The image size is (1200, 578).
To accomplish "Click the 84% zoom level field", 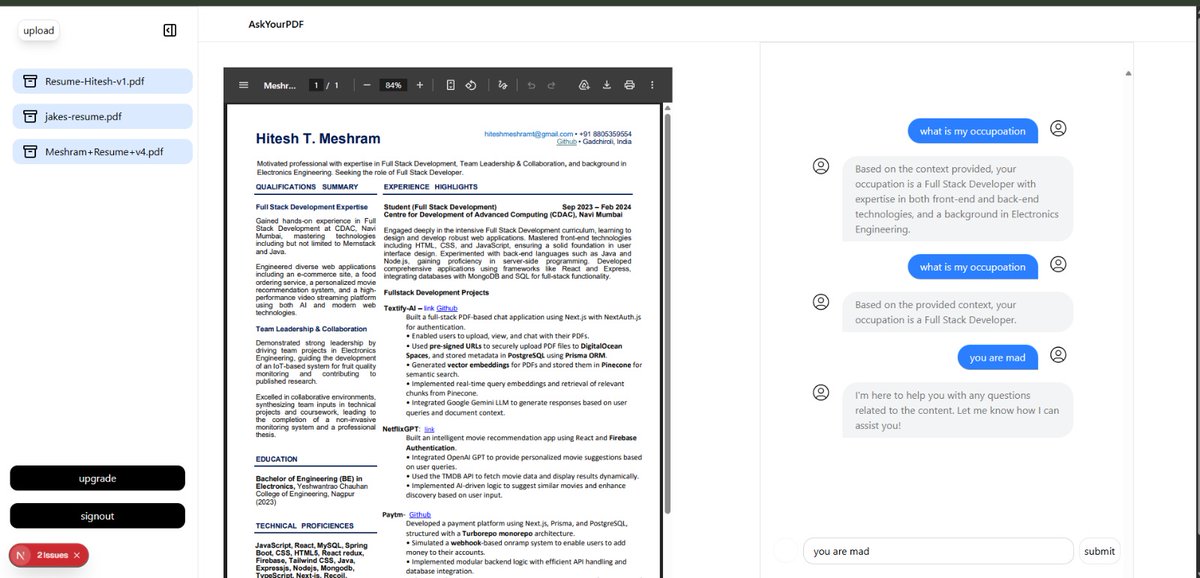I will (x=394, y=85).
